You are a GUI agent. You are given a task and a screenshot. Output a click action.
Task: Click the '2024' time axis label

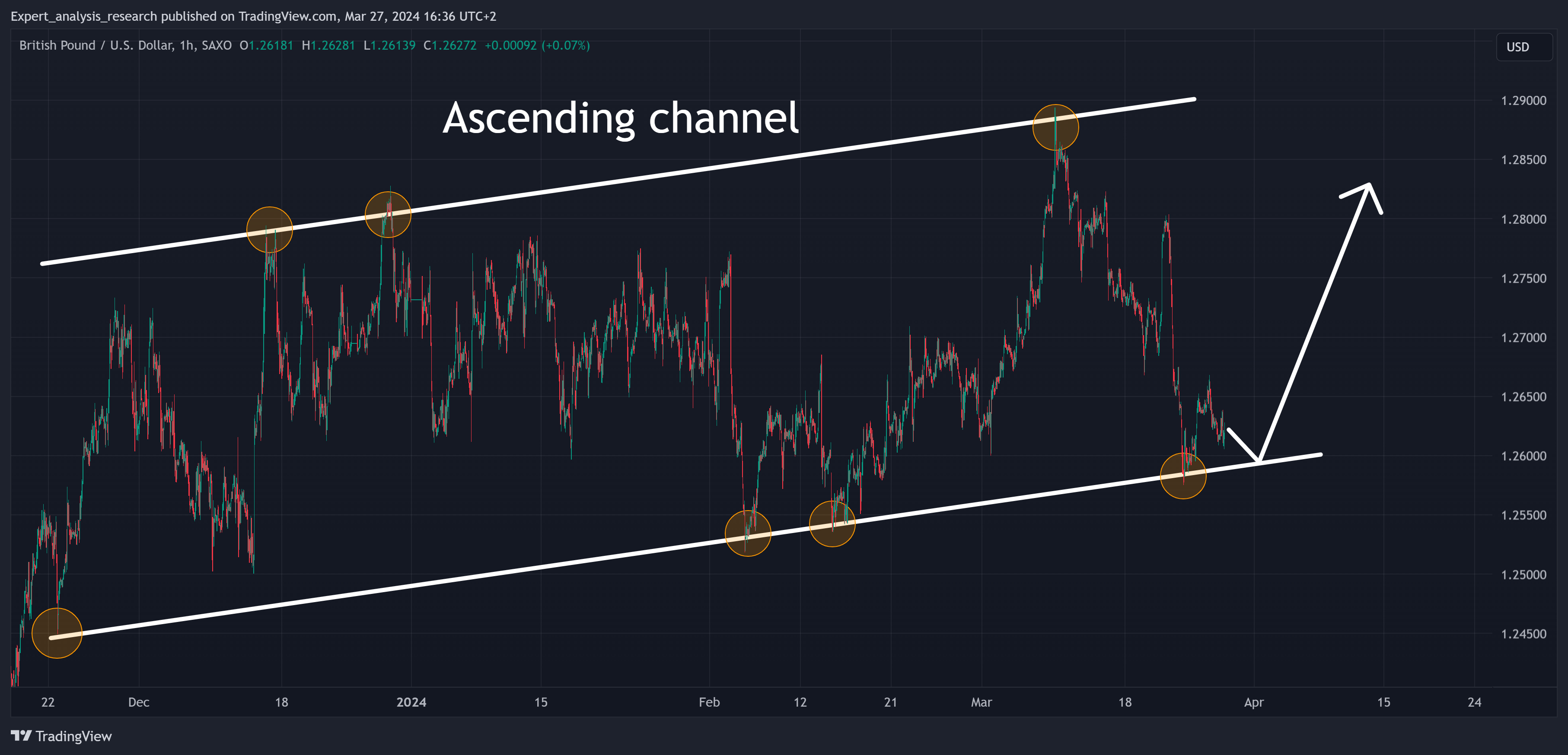411,702
